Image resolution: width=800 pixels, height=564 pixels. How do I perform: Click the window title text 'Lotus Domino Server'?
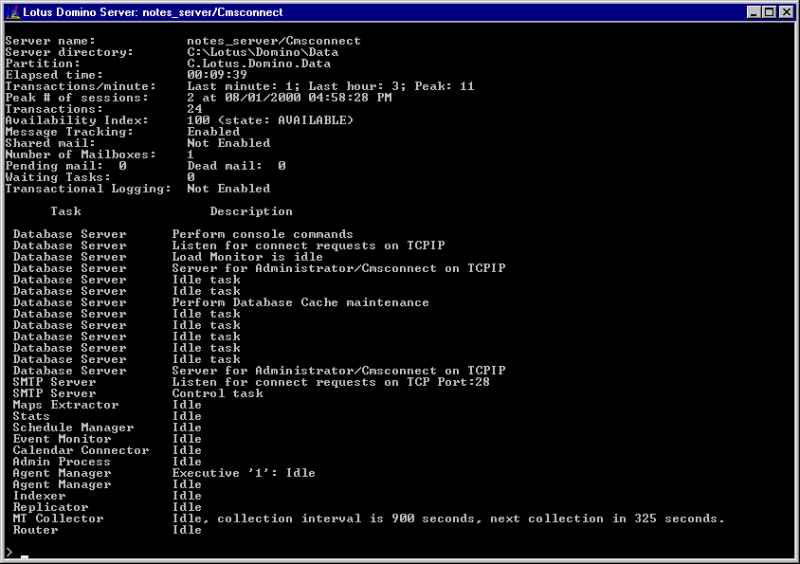(x=80, y=12)
